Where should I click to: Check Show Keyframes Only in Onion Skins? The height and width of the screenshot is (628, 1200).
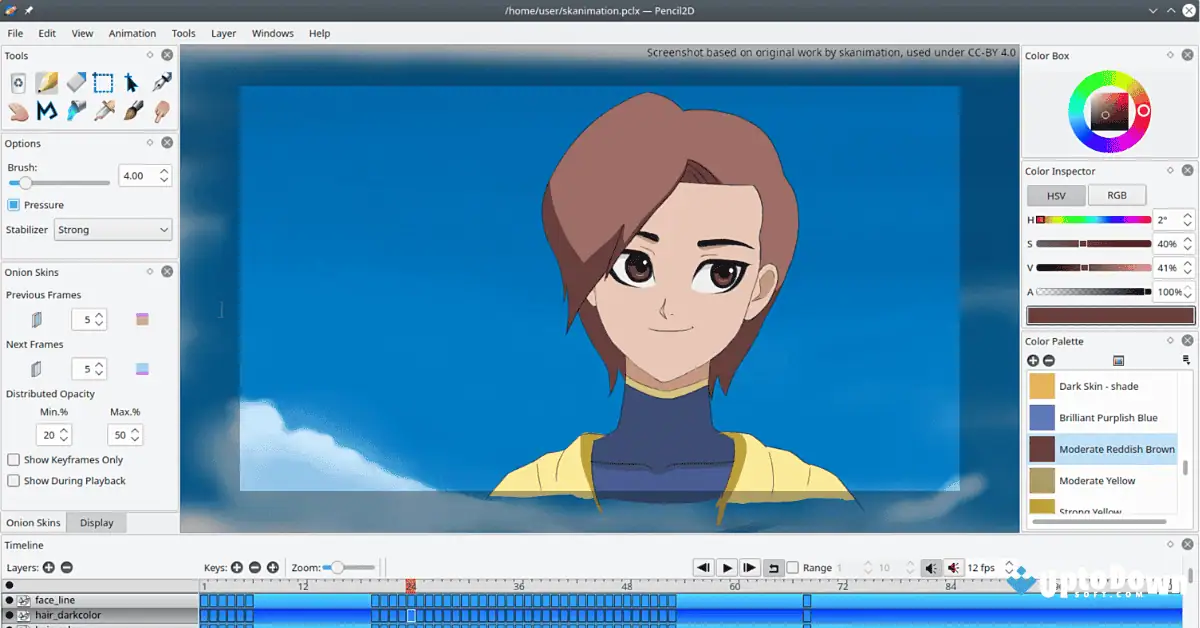[x=15, y=459]
